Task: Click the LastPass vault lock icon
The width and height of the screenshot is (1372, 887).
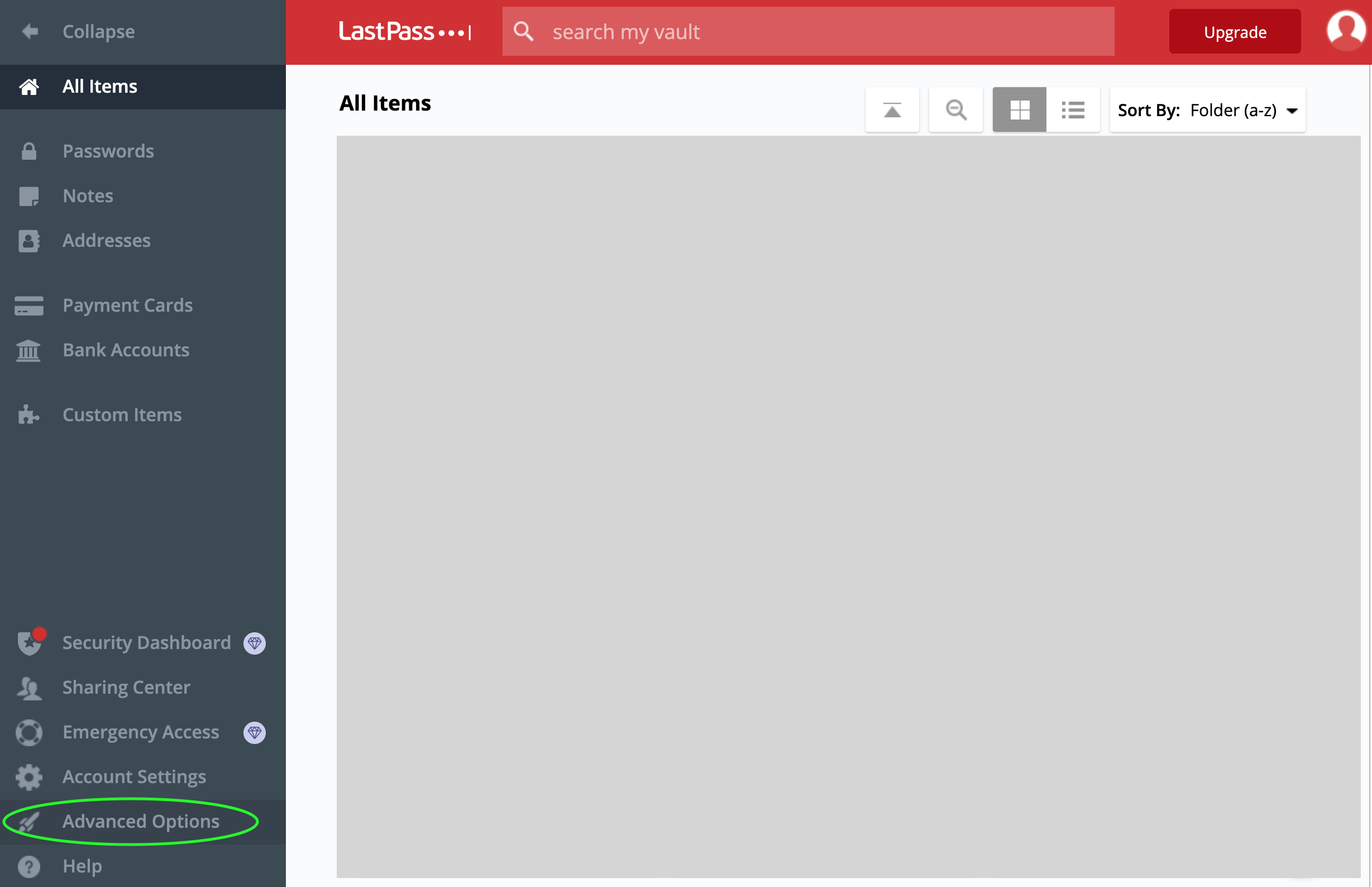Action: (x=29, y=151)
